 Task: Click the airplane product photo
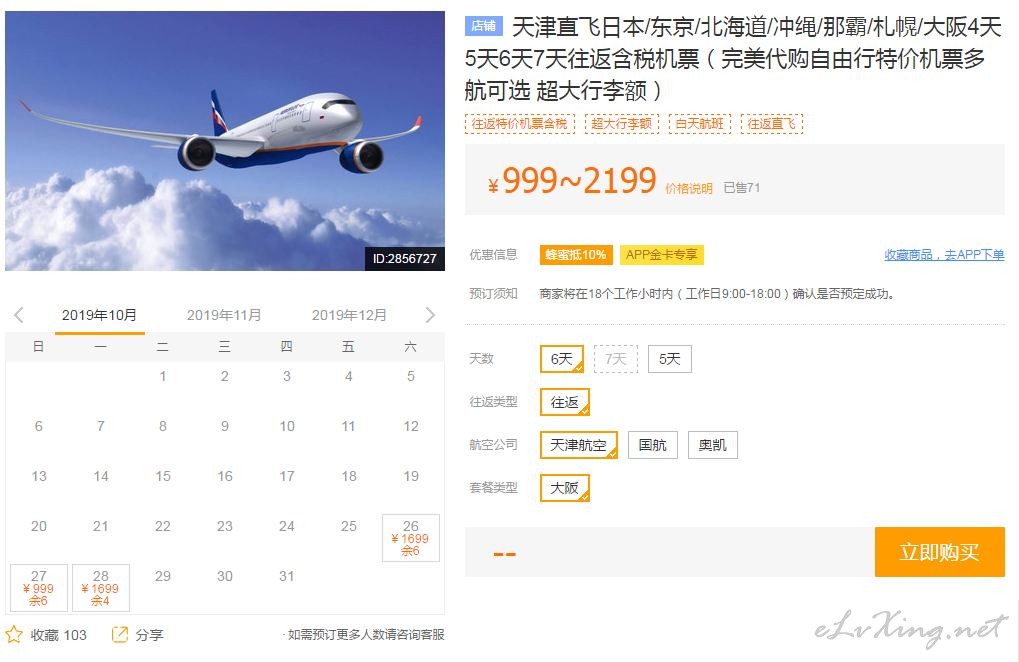coord(225,140)
